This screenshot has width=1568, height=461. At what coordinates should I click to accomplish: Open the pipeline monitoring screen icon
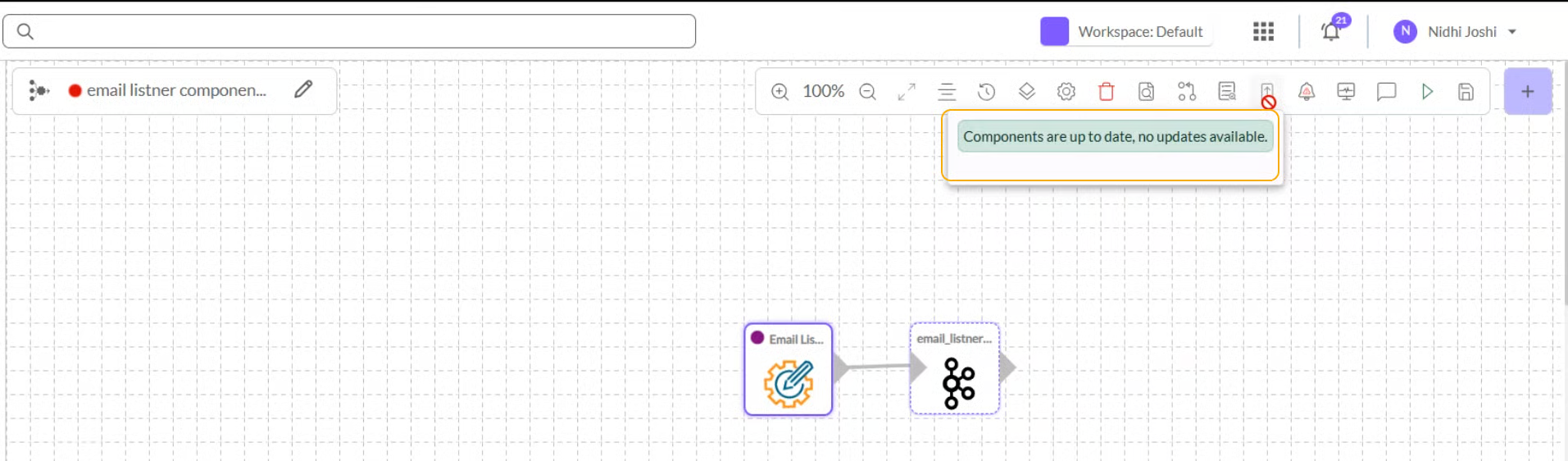point(1346,92)
